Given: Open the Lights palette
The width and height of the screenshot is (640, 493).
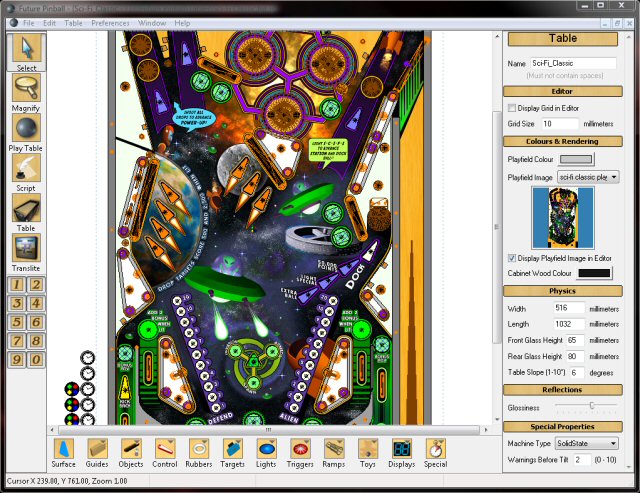Looking at the screenshot, I should pyautogui.click(x=266, y=453).
